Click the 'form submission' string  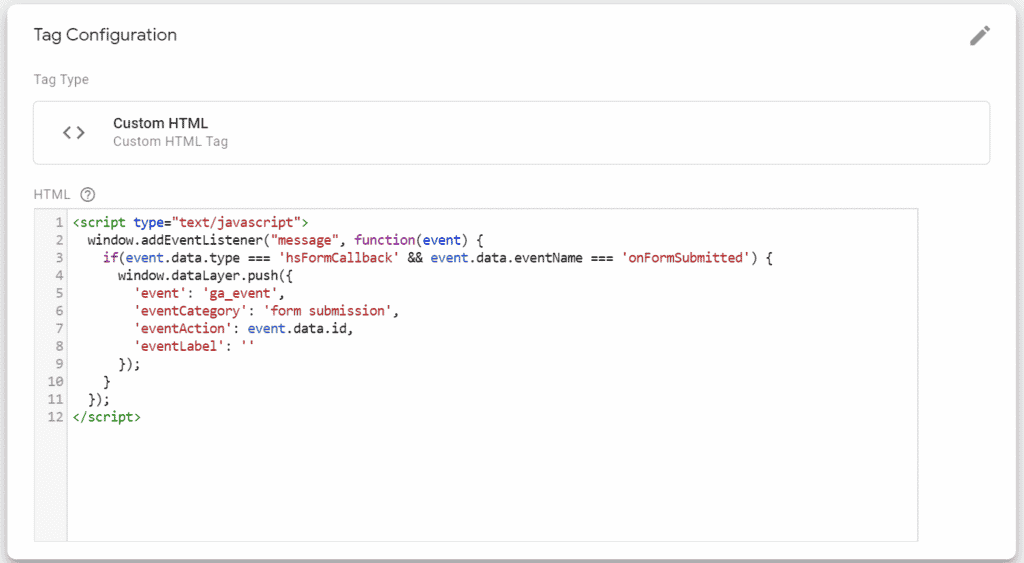click(x=327, y=311)
